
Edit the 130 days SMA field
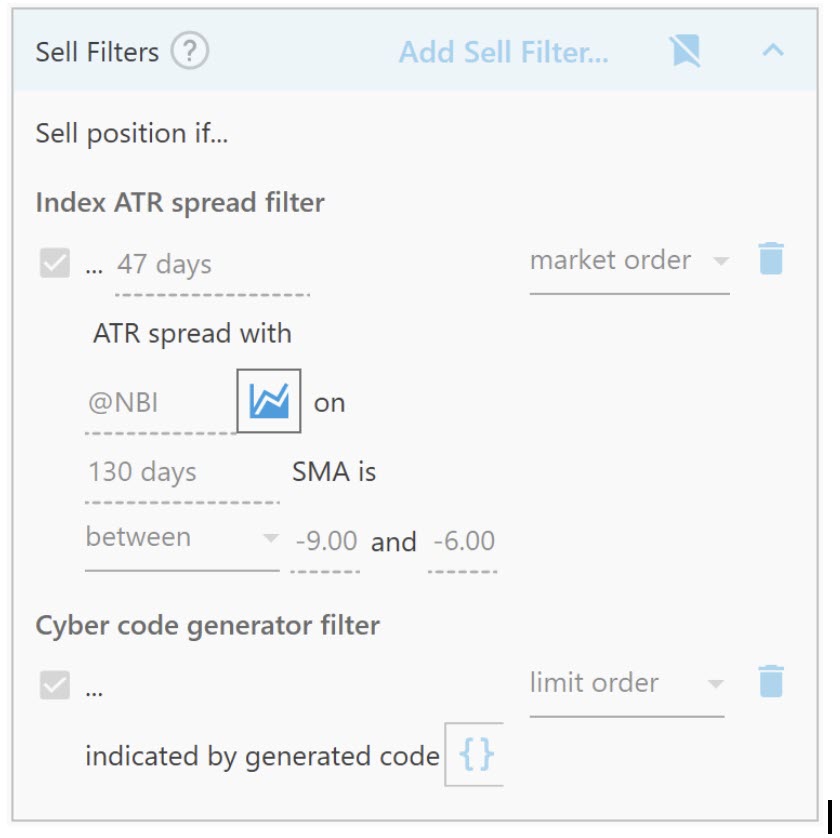(181, 472)
